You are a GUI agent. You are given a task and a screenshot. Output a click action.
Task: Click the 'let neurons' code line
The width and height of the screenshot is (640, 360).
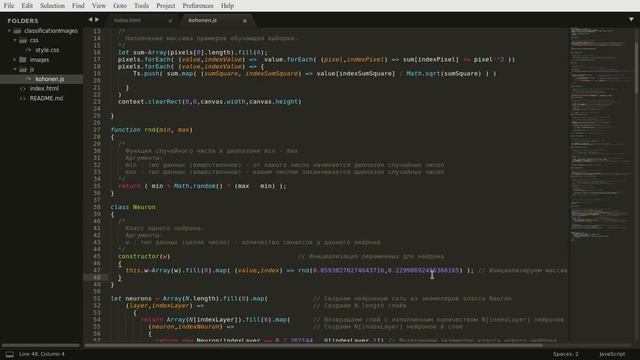[x=189, y=298]
